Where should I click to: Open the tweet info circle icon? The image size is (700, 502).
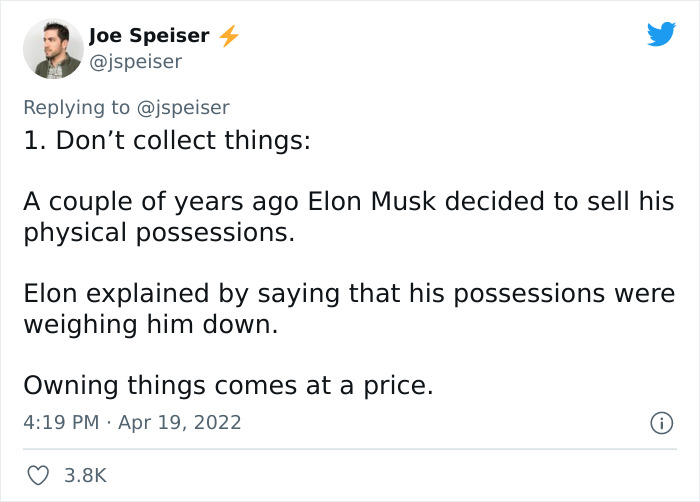tap(660, 423)
